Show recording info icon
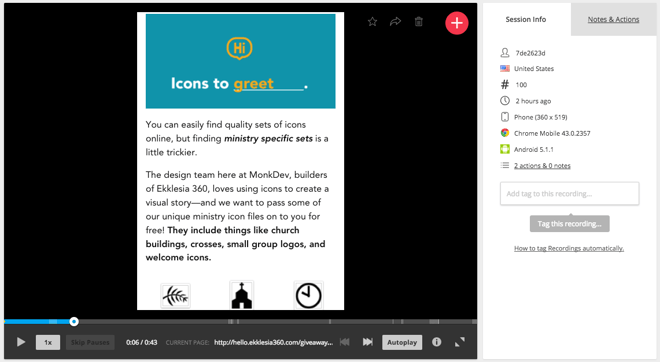The image size is (660, 362). [436, 342]
